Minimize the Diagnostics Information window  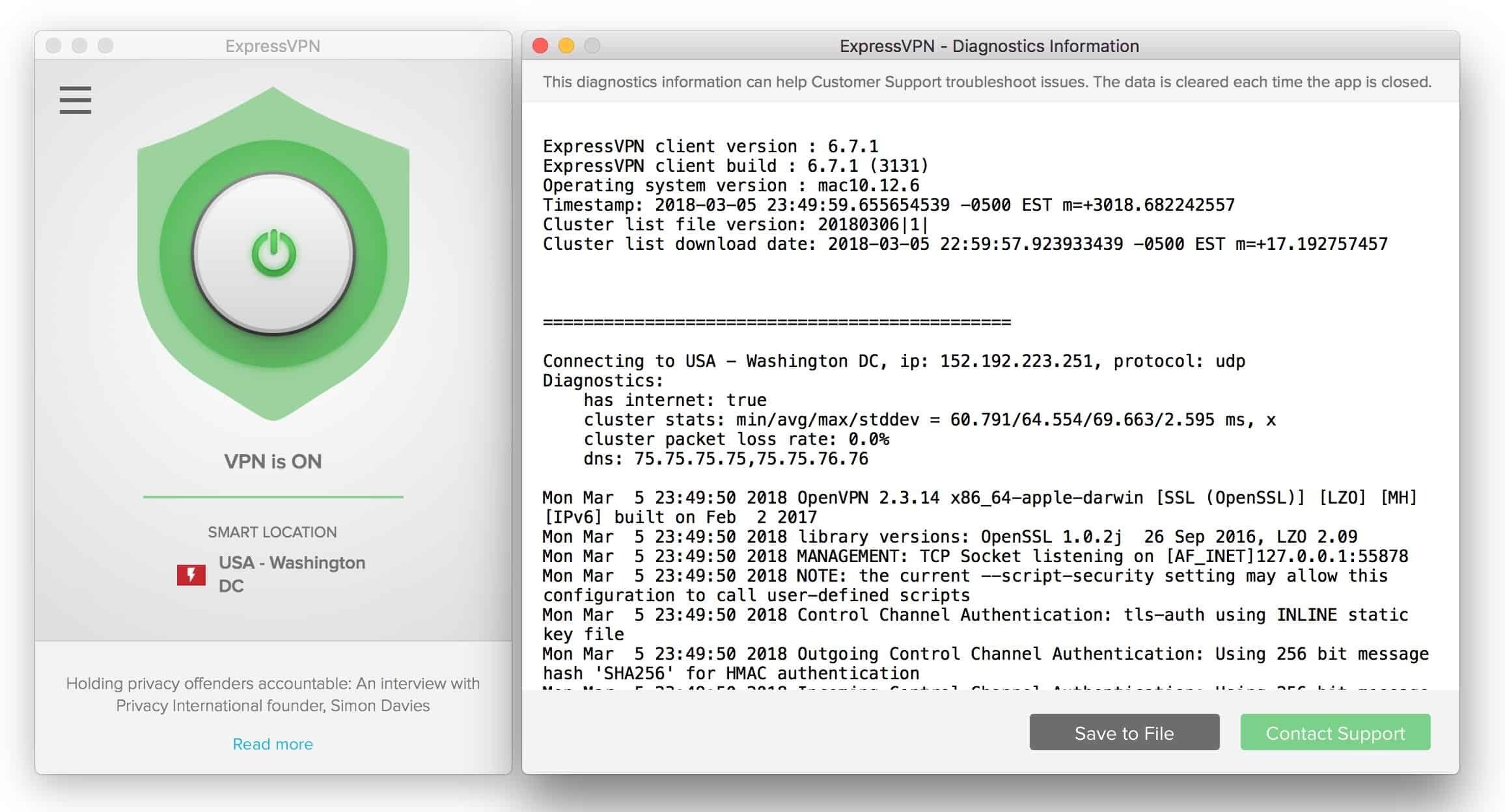tap(566, 46)
